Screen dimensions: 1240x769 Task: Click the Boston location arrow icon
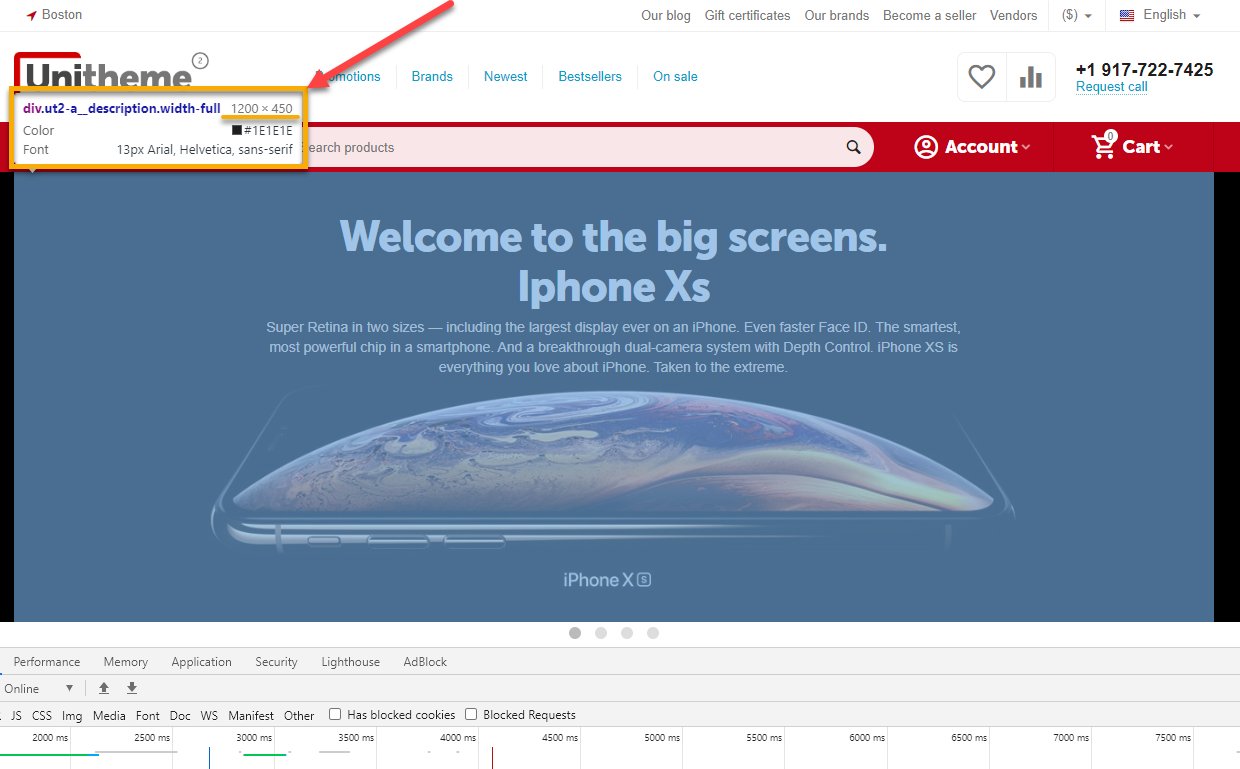(x=31, y=16)
